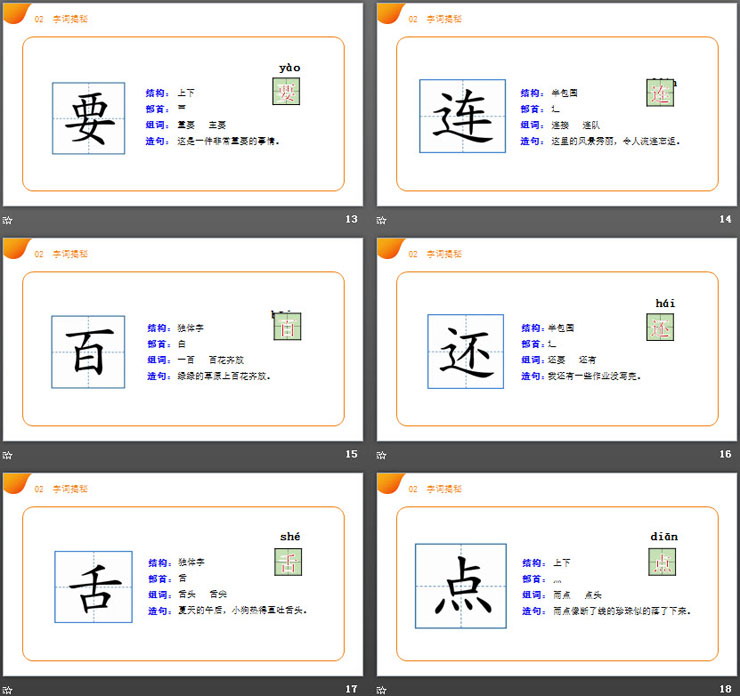Click the animation star icon under slide 15
The image size is (740, 696).
8,455
